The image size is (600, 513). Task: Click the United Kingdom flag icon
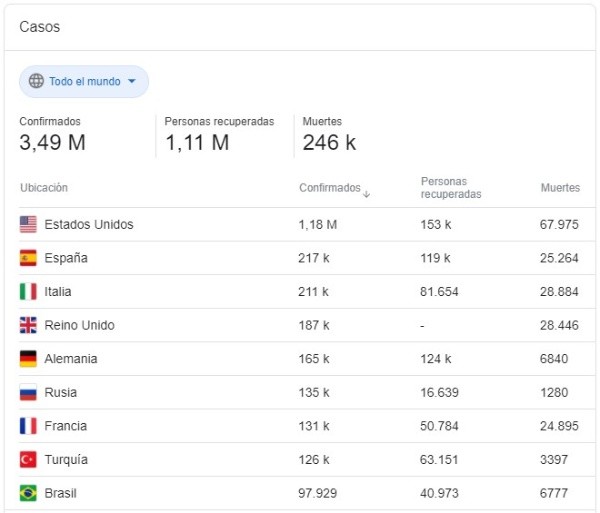[x=28, y=325]
